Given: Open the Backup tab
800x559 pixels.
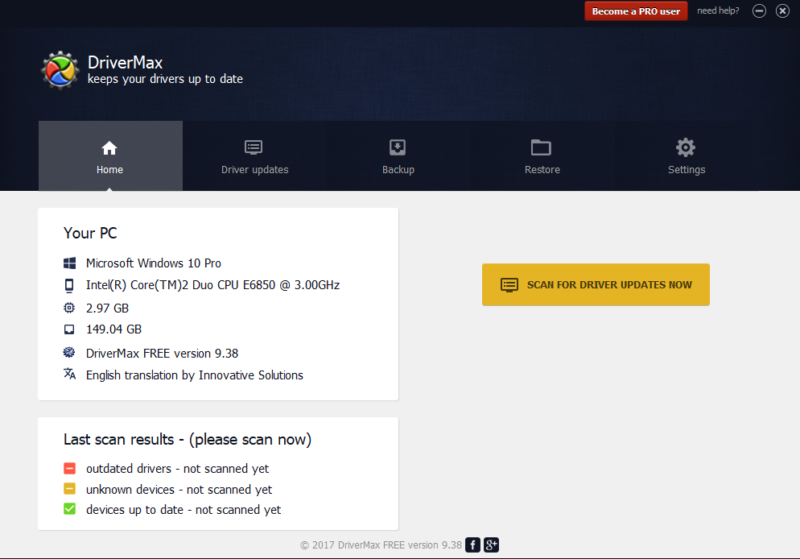Looking at the screenshot, I should (x=398, y=156).
